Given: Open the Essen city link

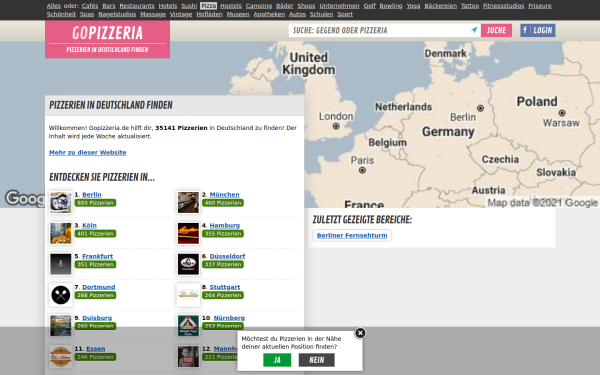Looking at the screenshot, I should coord(96,349).
